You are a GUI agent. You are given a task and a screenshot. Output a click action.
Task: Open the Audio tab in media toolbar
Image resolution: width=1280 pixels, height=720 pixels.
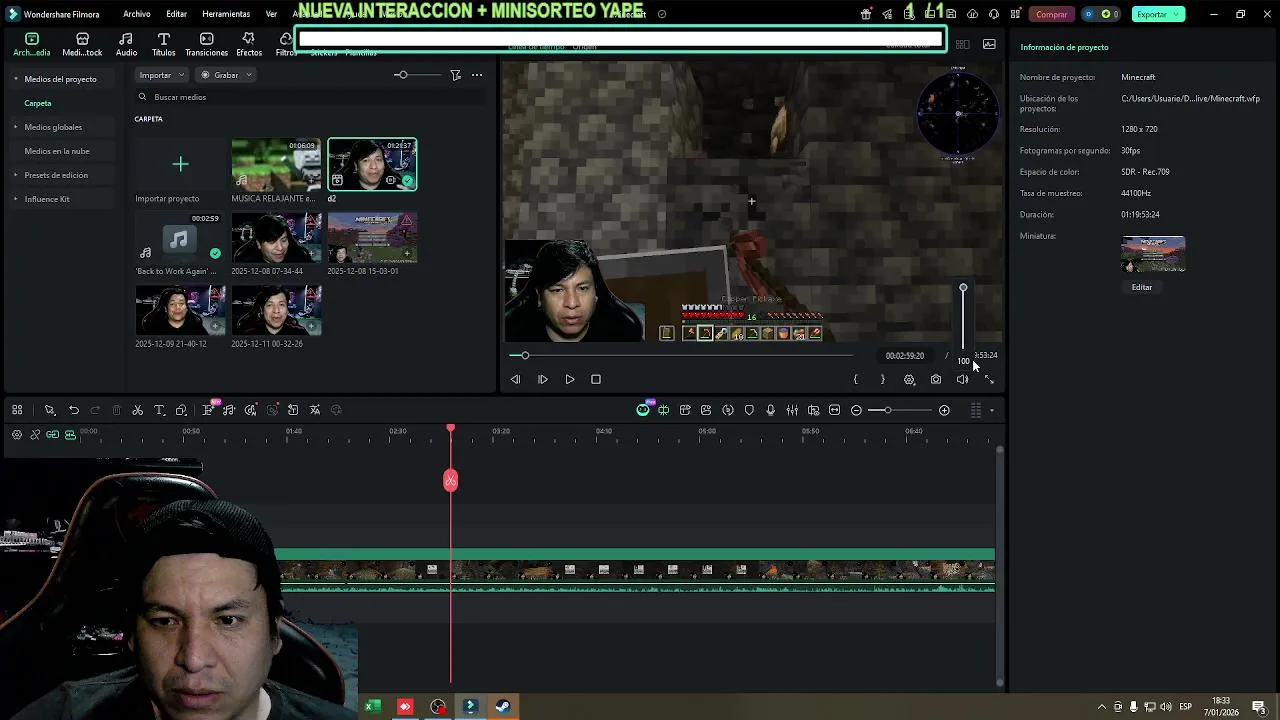click(x=126, y=44)
